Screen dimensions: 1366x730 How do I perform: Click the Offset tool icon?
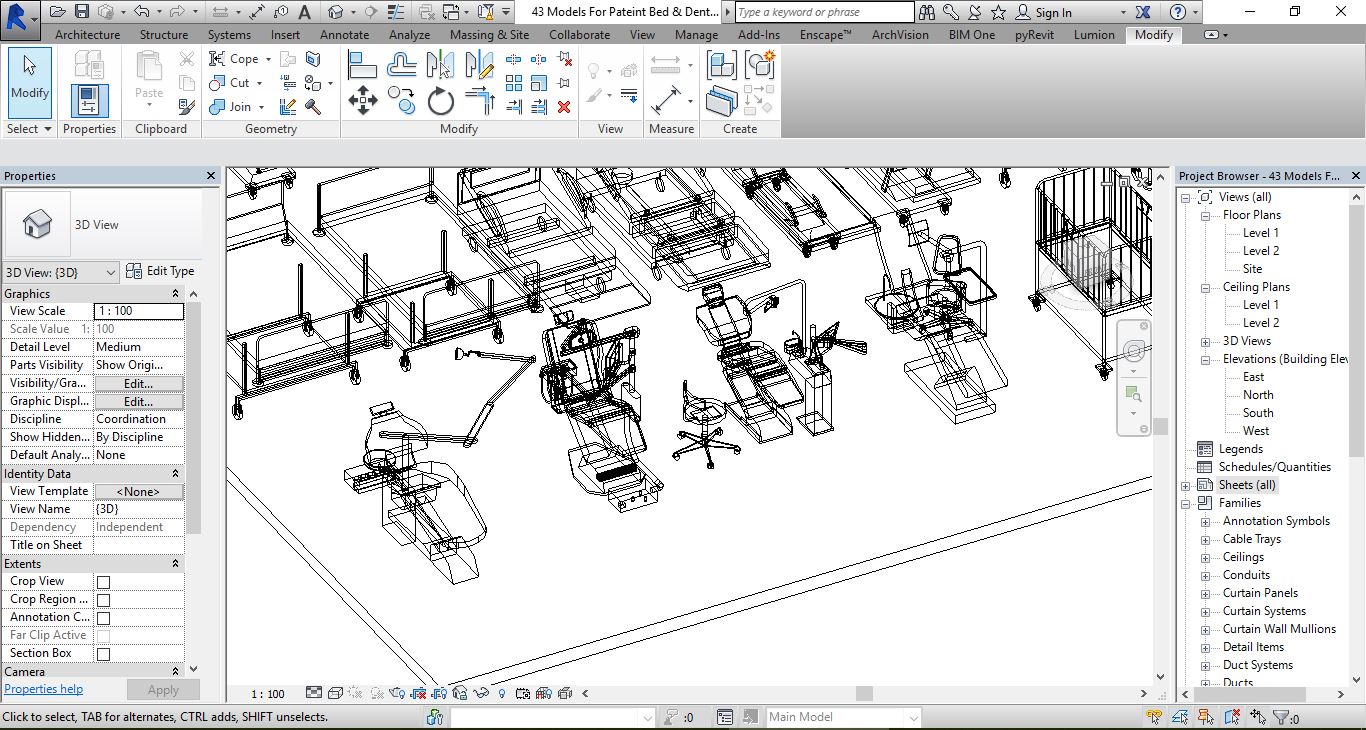click(401, 65)
